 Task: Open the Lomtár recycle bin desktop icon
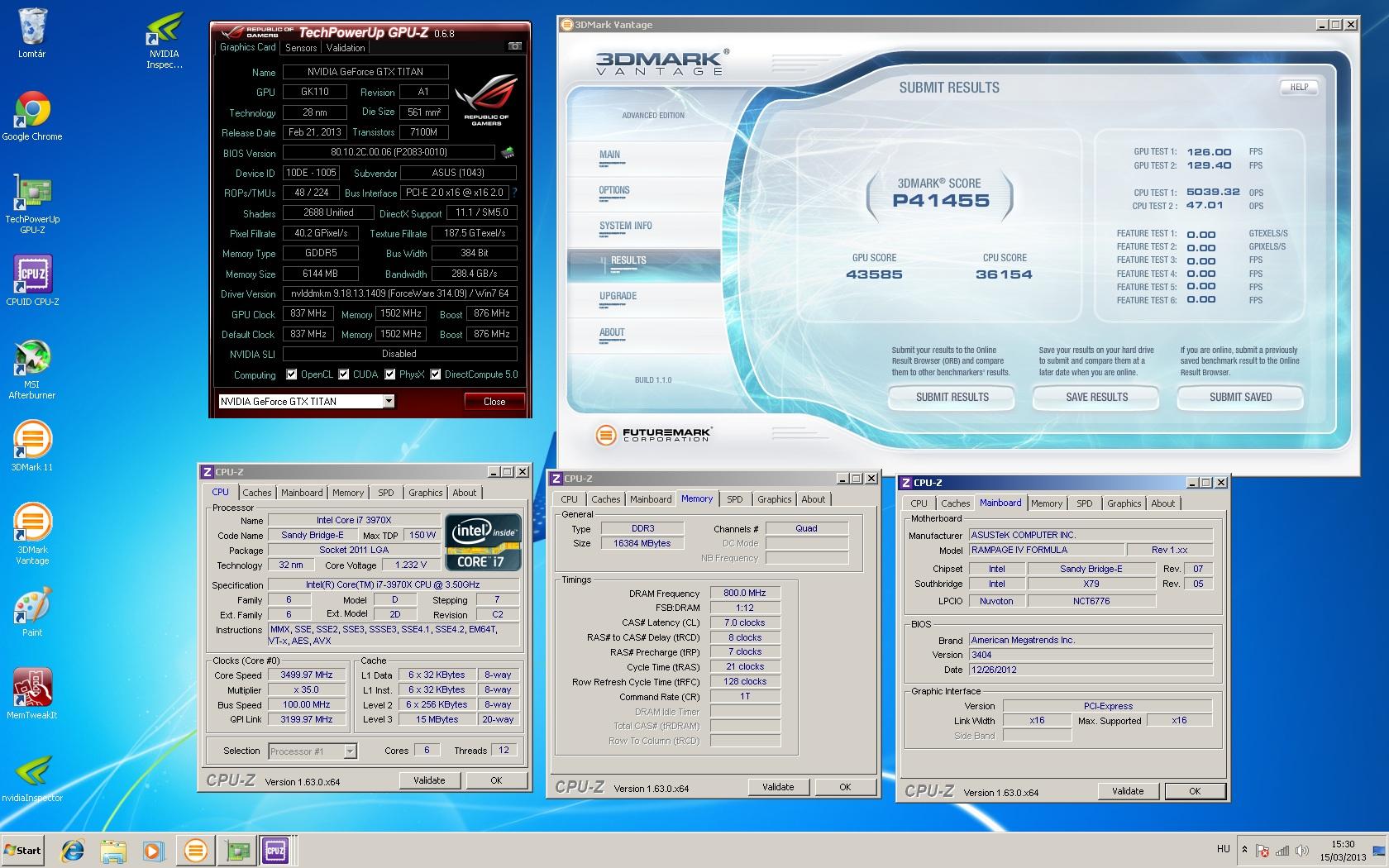click(32, 33)
